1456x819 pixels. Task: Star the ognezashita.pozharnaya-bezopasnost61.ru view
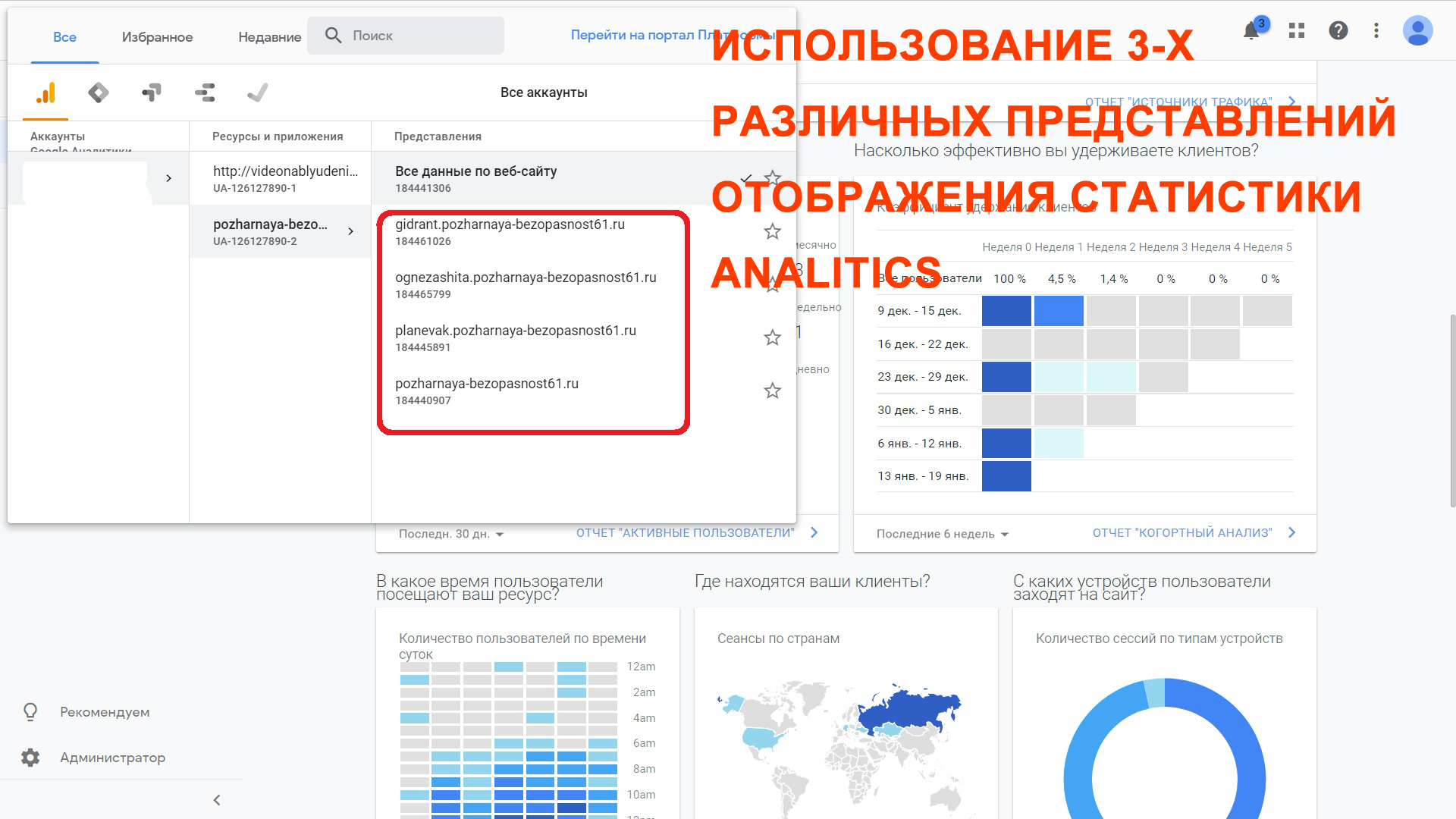(x=772, y=284)
